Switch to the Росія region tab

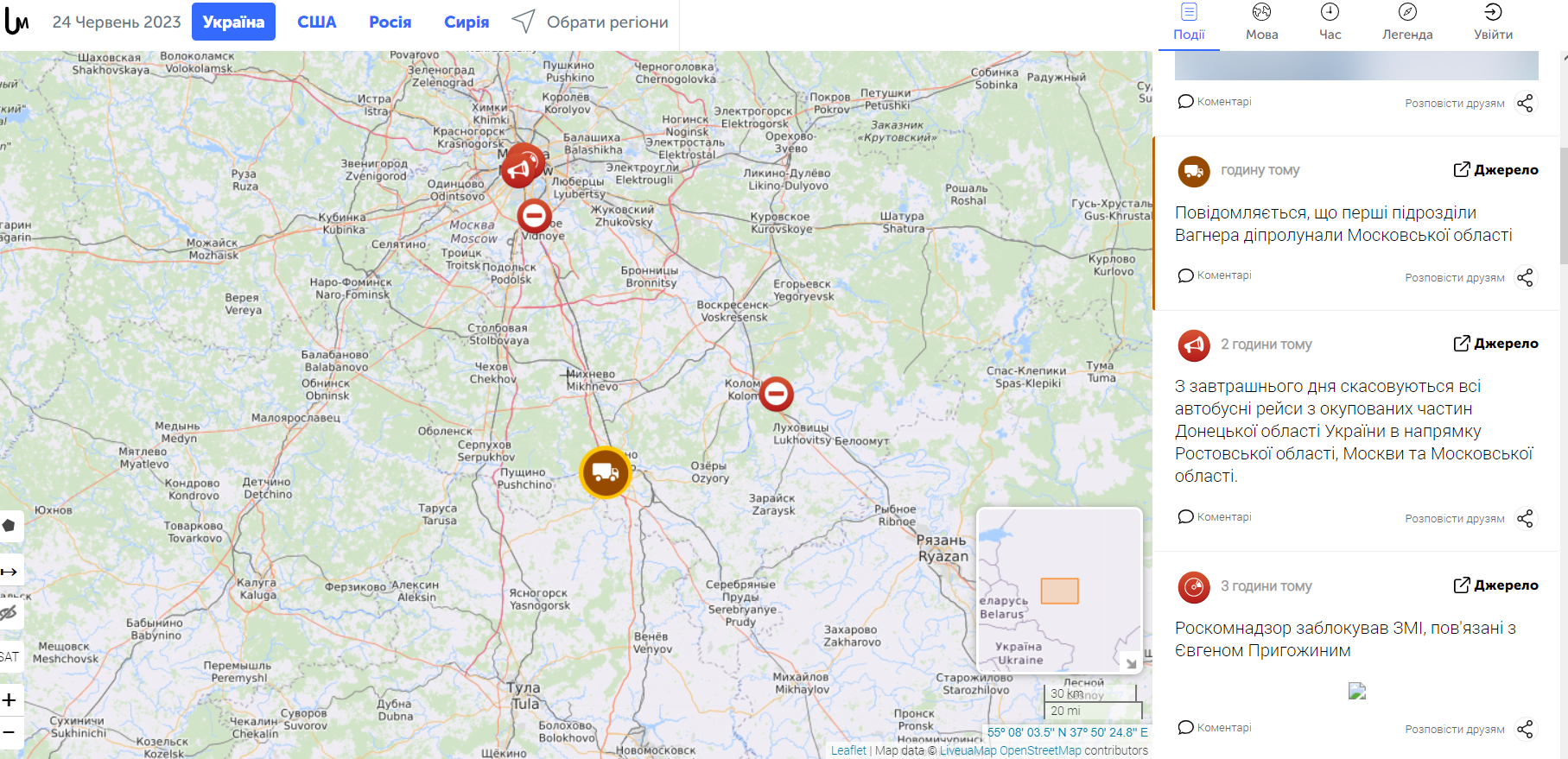point(390,22)
